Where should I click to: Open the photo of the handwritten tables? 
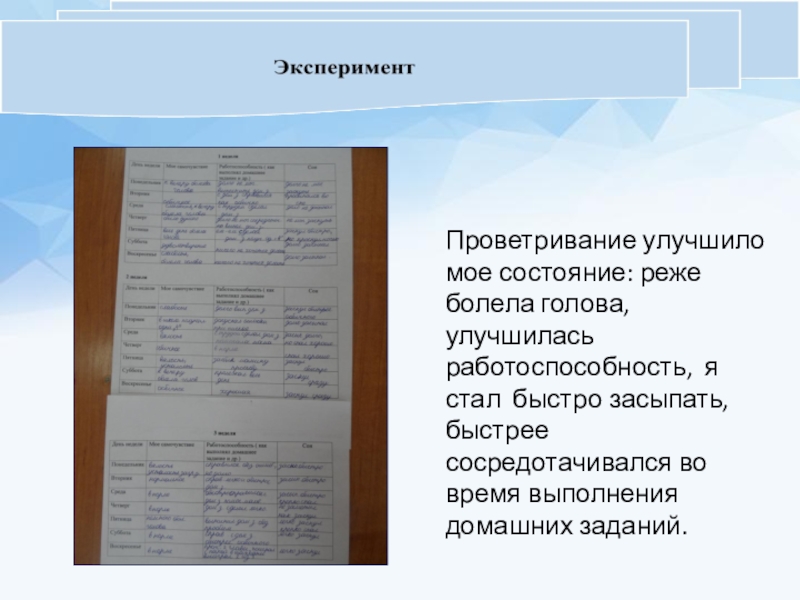click(231, 356)
